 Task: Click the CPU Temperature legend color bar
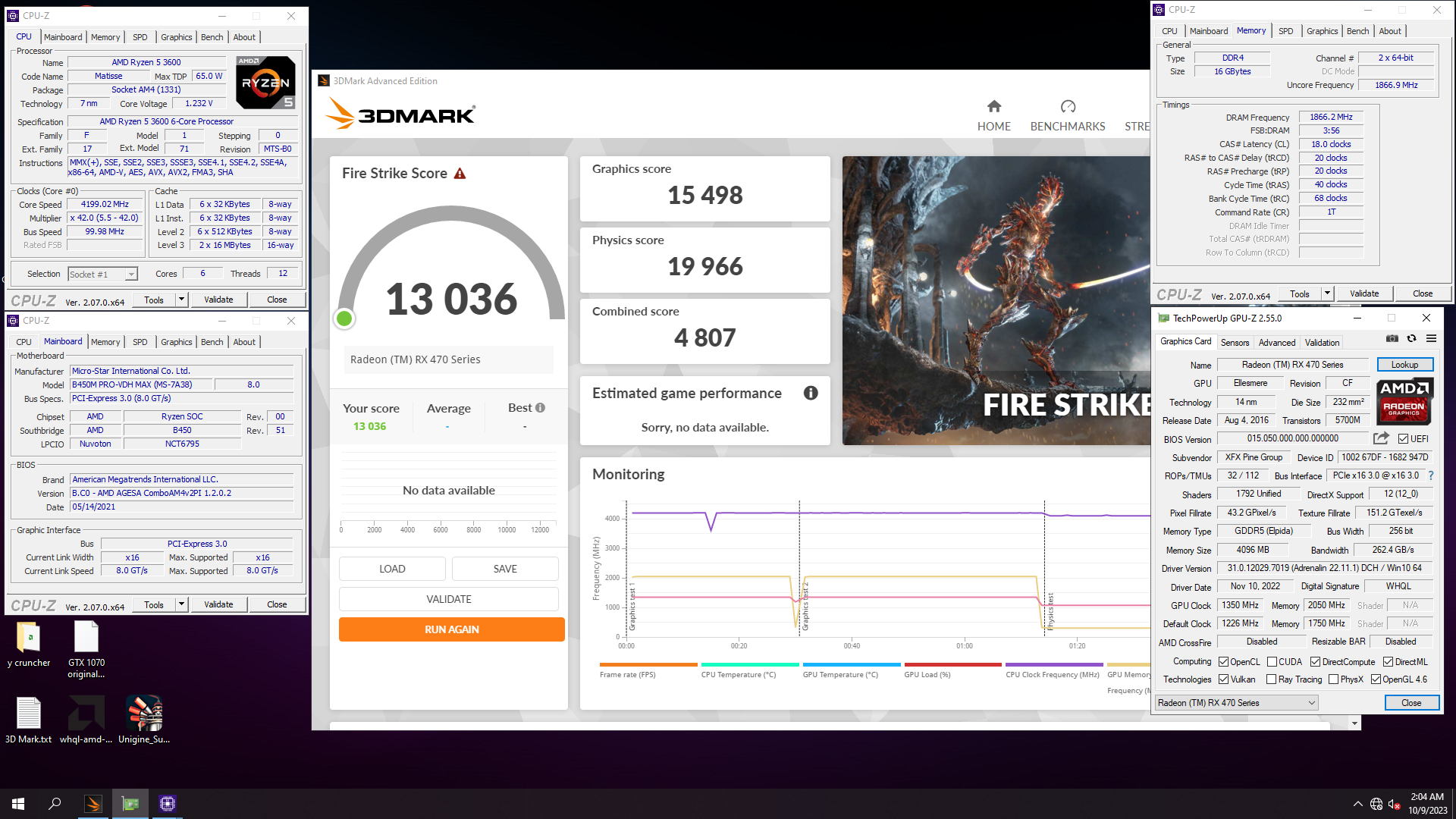pyautogui.click(x=750, y=664)
